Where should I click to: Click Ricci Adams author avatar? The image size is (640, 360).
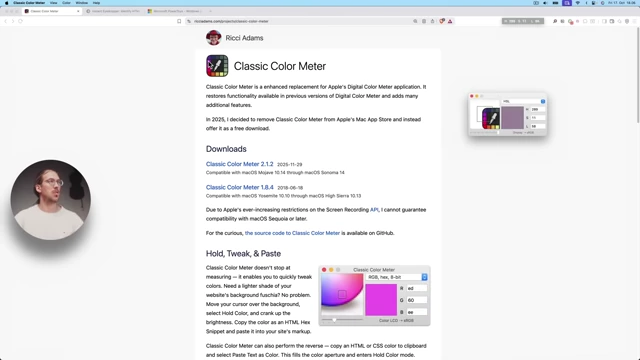[213, 38]
